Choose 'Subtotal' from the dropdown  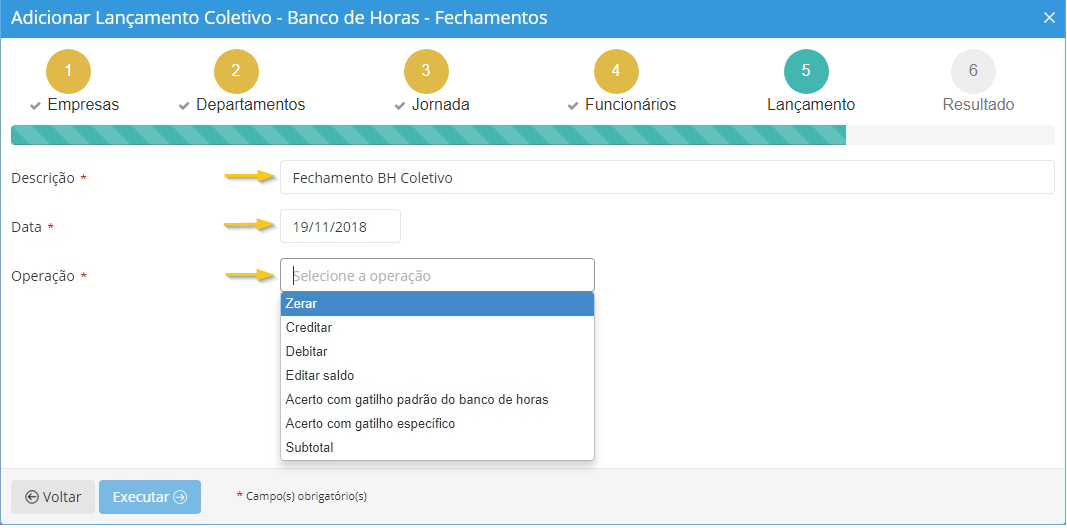tap(437, 448)
